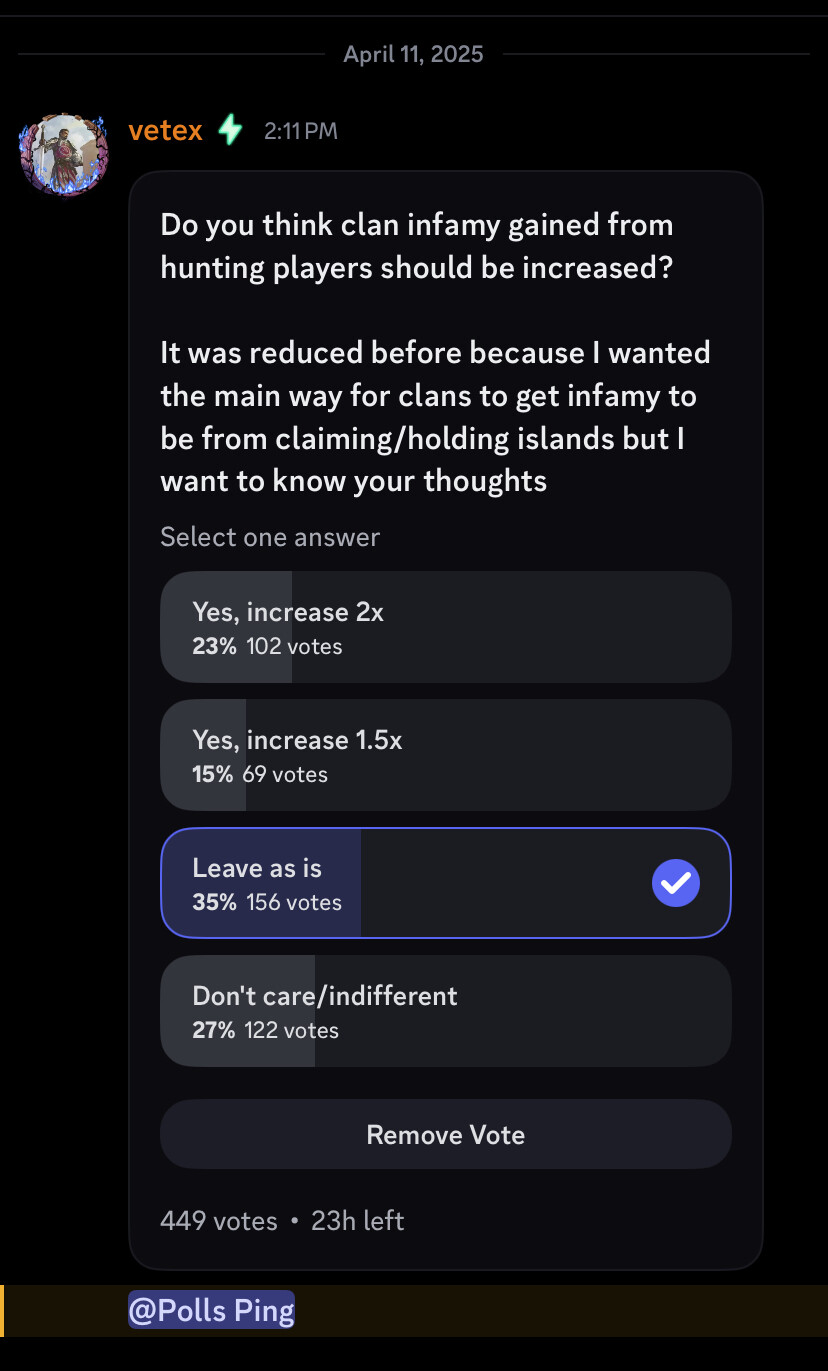
Task: Click the 35% result progress bar
Action: [x=261, y=883]
